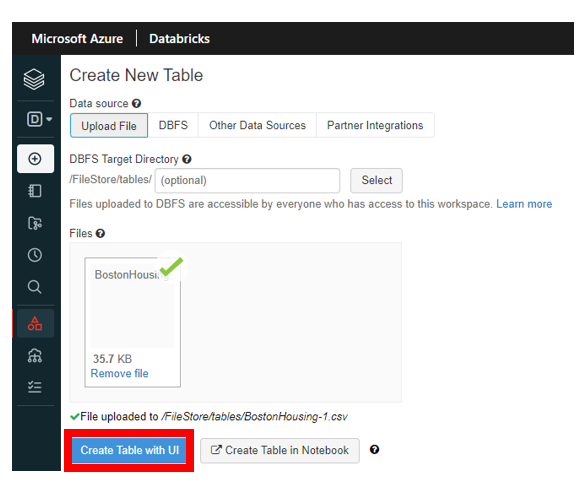Open the Data Science persona switcher dropdown
This screenshot has width=587, height=480.
[x=39, y=119]
